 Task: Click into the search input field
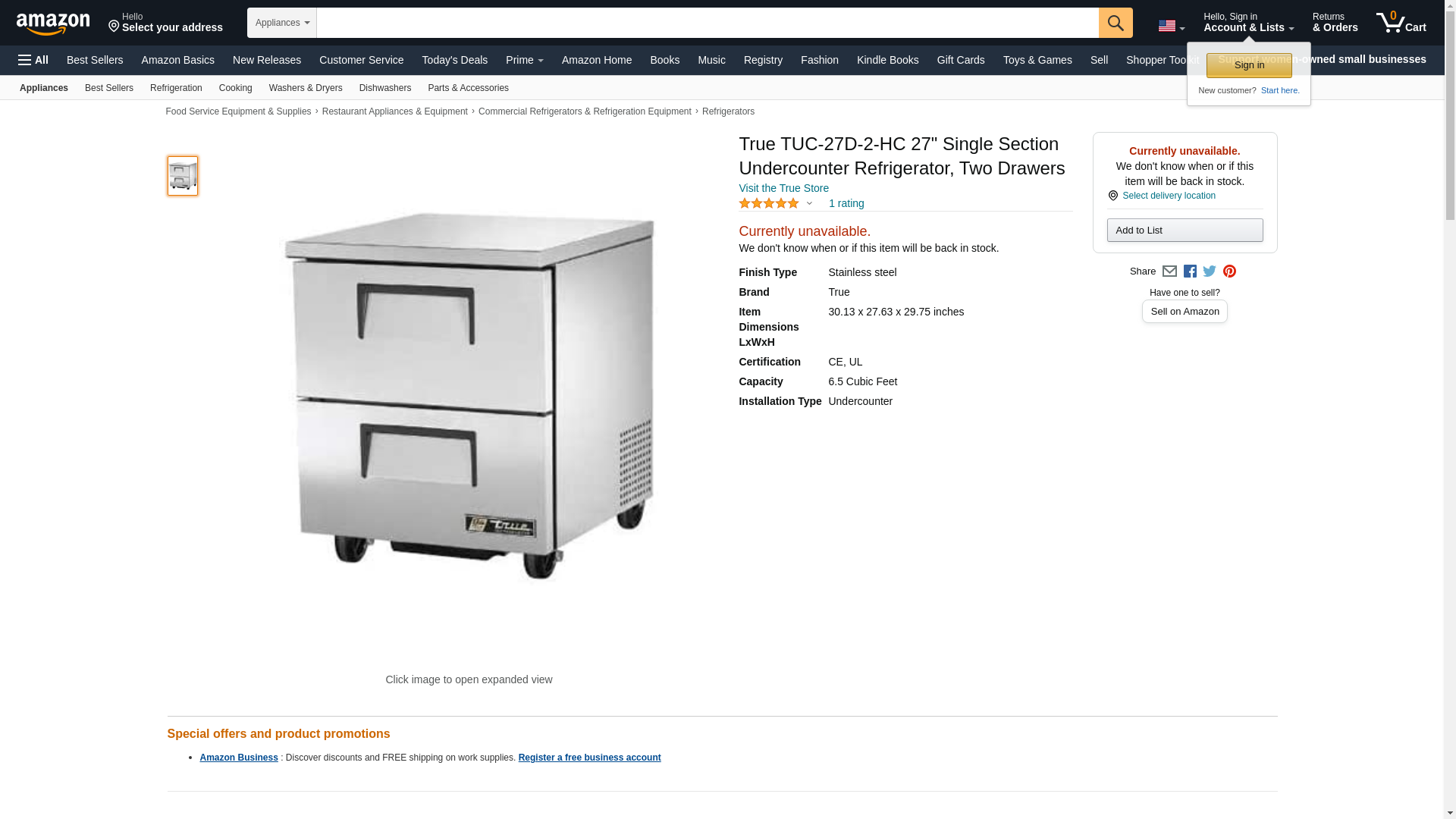click(x=708, y=23)
